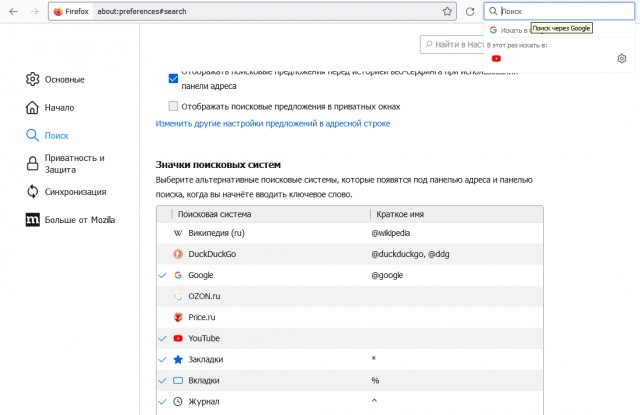Click the Wikipedia icon in the engine table

point(178,233)
